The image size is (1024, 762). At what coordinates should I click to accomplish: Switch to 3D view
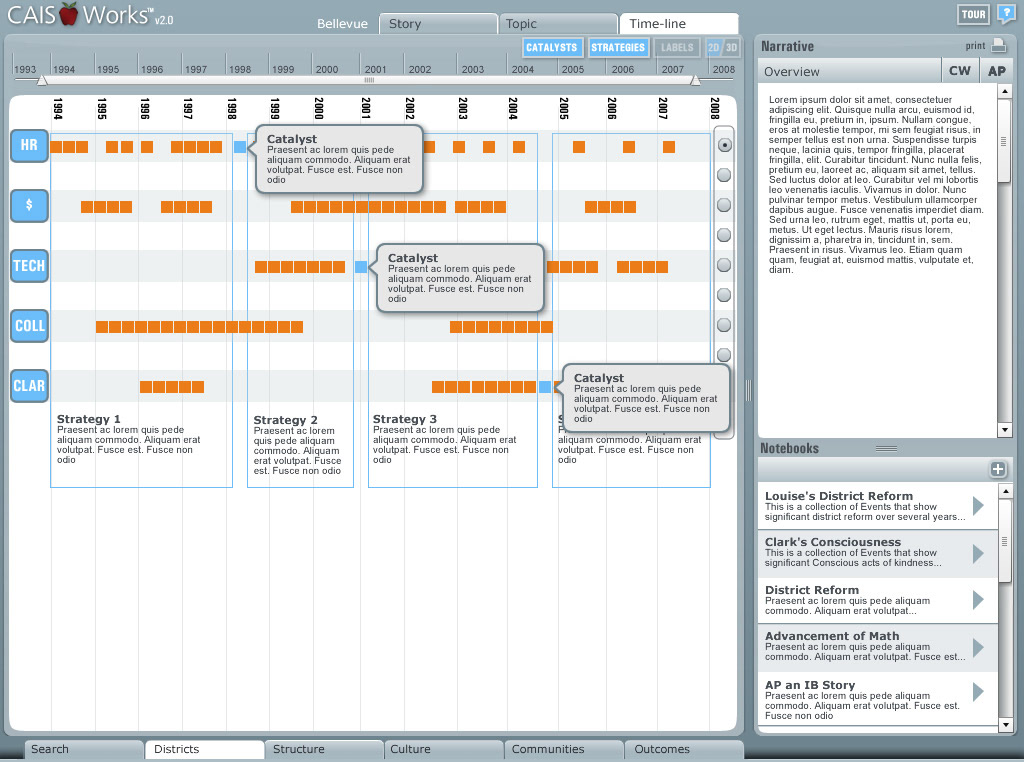(731, 48)
